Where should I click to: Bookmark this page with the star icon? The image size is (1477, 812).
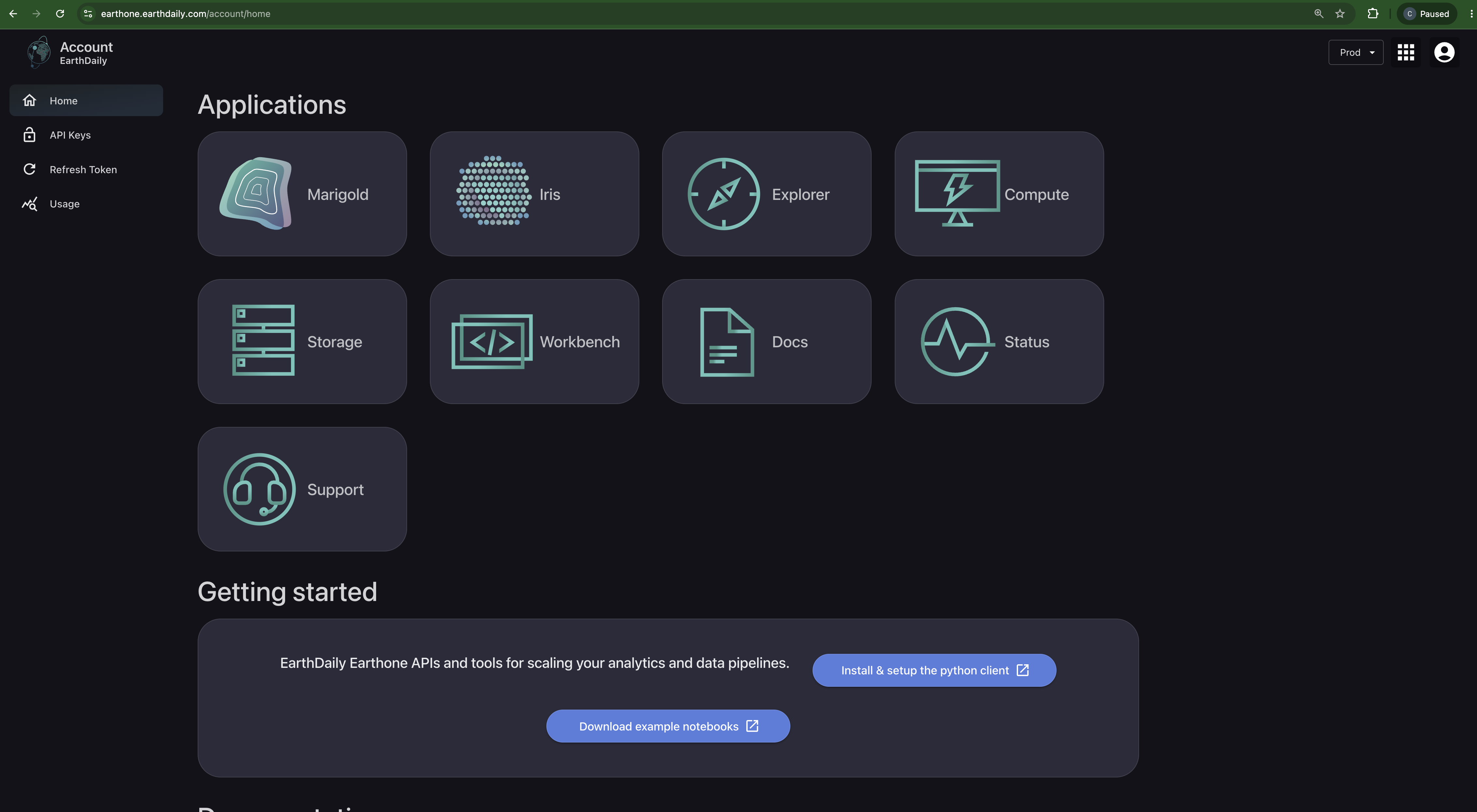click(1340, 14)
